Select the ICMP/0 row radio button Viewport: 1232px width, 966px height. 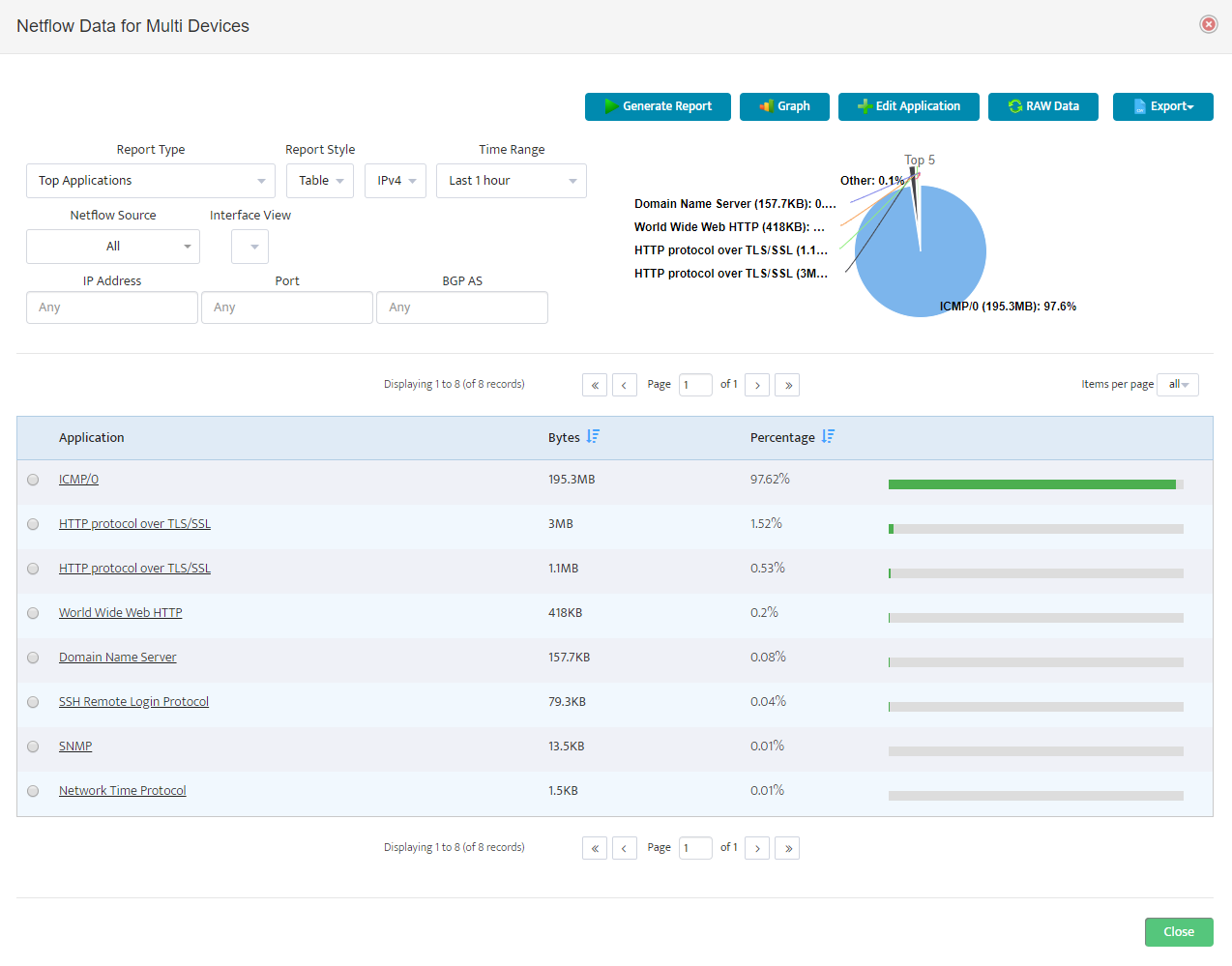click(33, 480)
